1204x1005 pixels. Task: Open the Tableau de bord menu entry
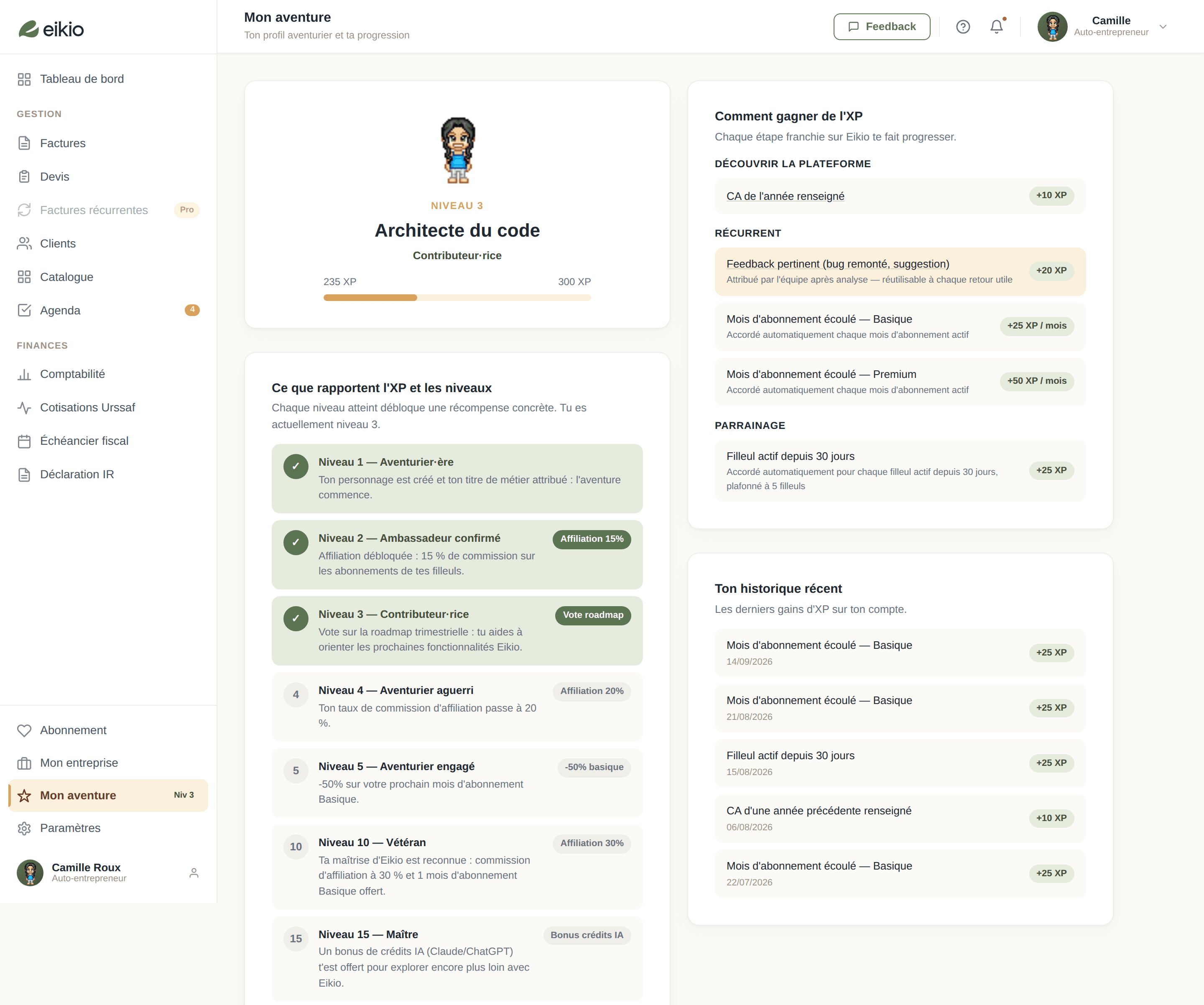108,79
